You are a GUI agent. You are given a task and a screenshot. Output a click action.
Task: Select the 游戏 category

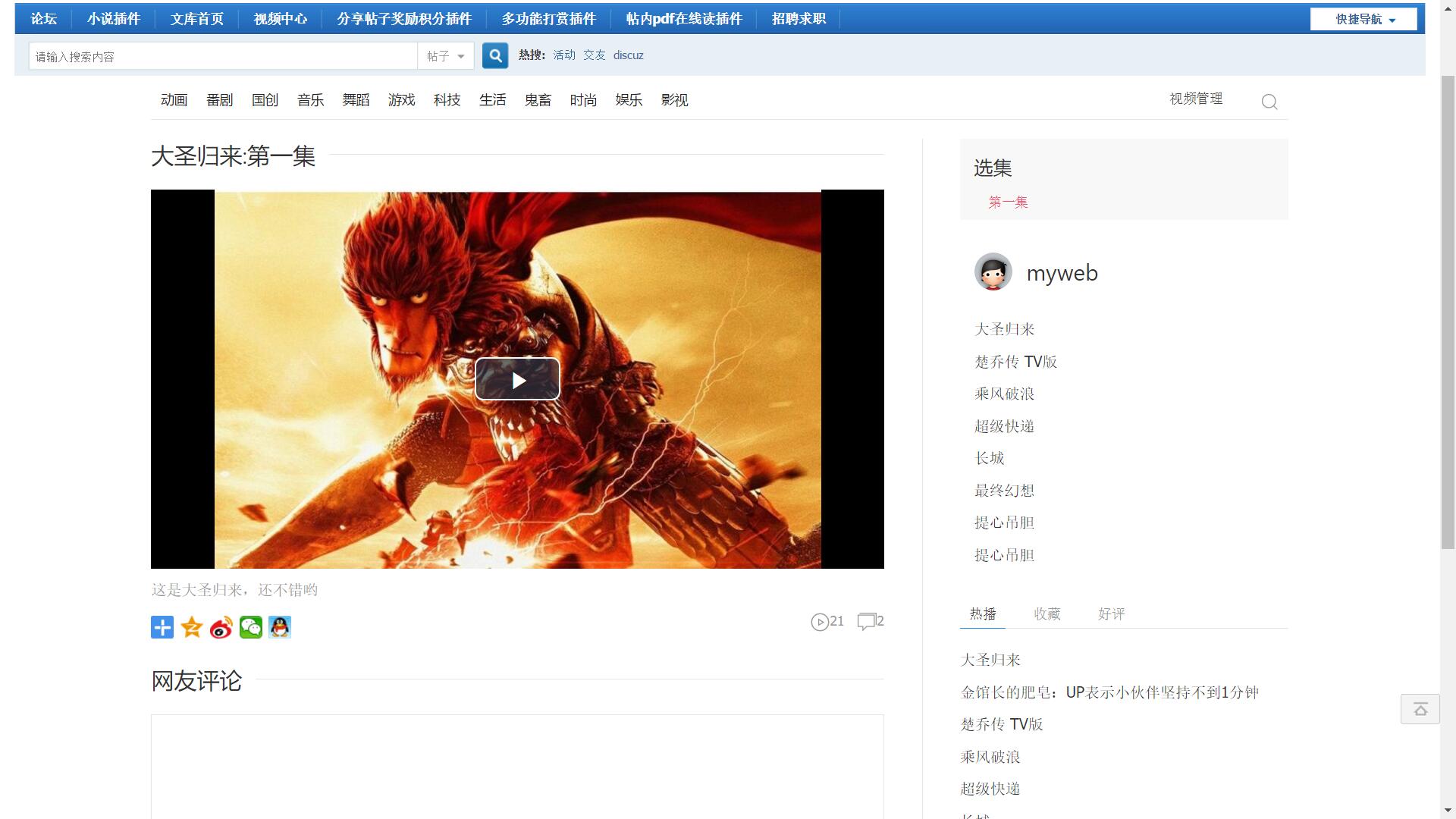(402, 100)
